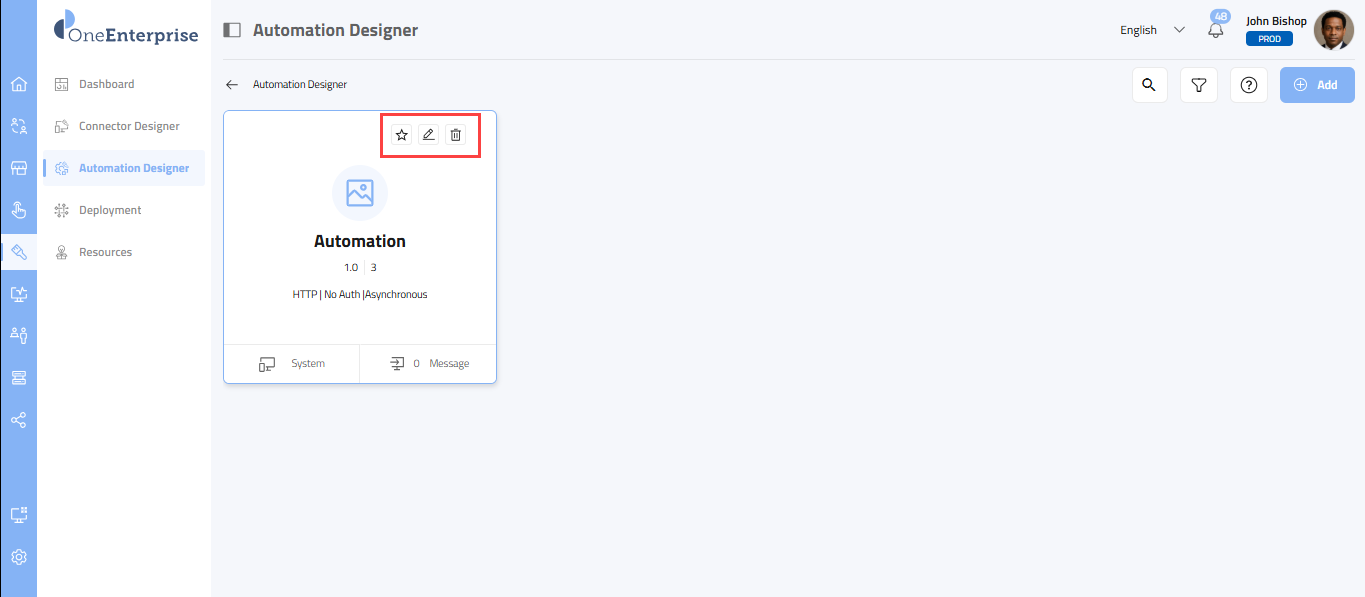Open settings gear in left rail

coord(18,557)
